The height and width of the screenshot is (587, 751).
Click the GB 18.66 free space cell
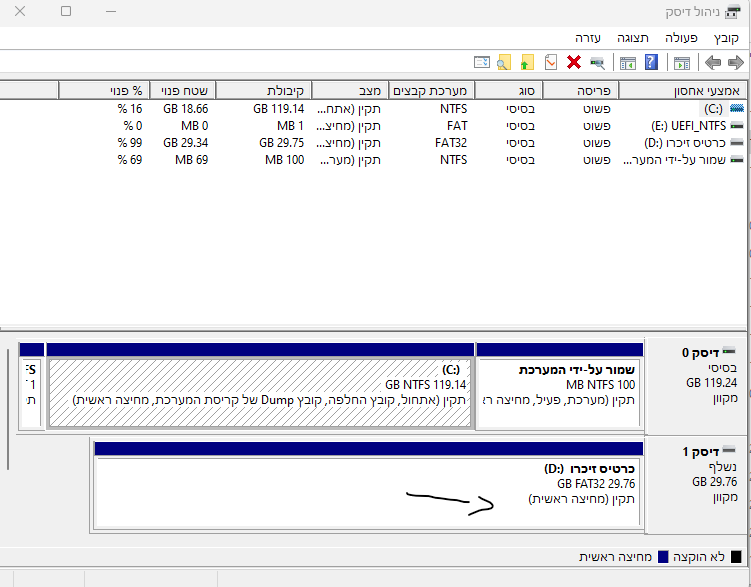185,109
